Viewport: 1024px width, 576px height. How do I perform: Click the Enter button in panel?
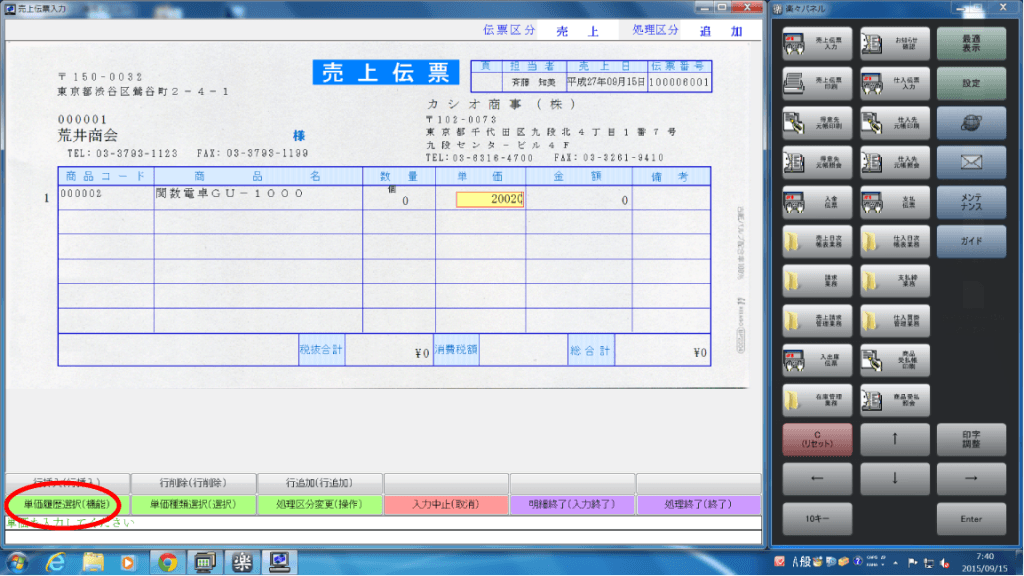(971, 519)
